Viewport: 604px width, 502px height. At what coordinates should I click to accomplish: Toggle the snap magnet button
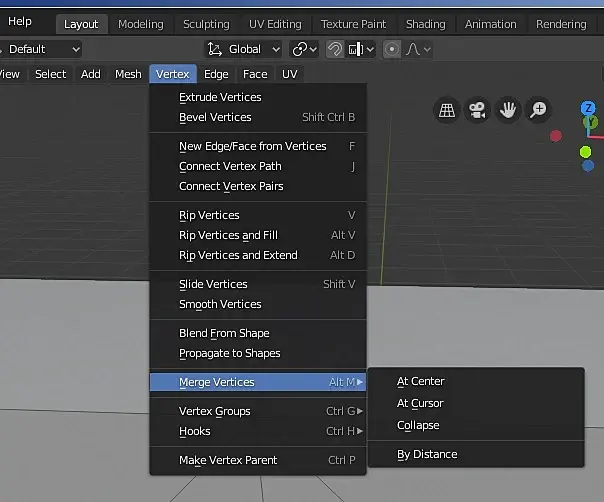coord(335,49)
